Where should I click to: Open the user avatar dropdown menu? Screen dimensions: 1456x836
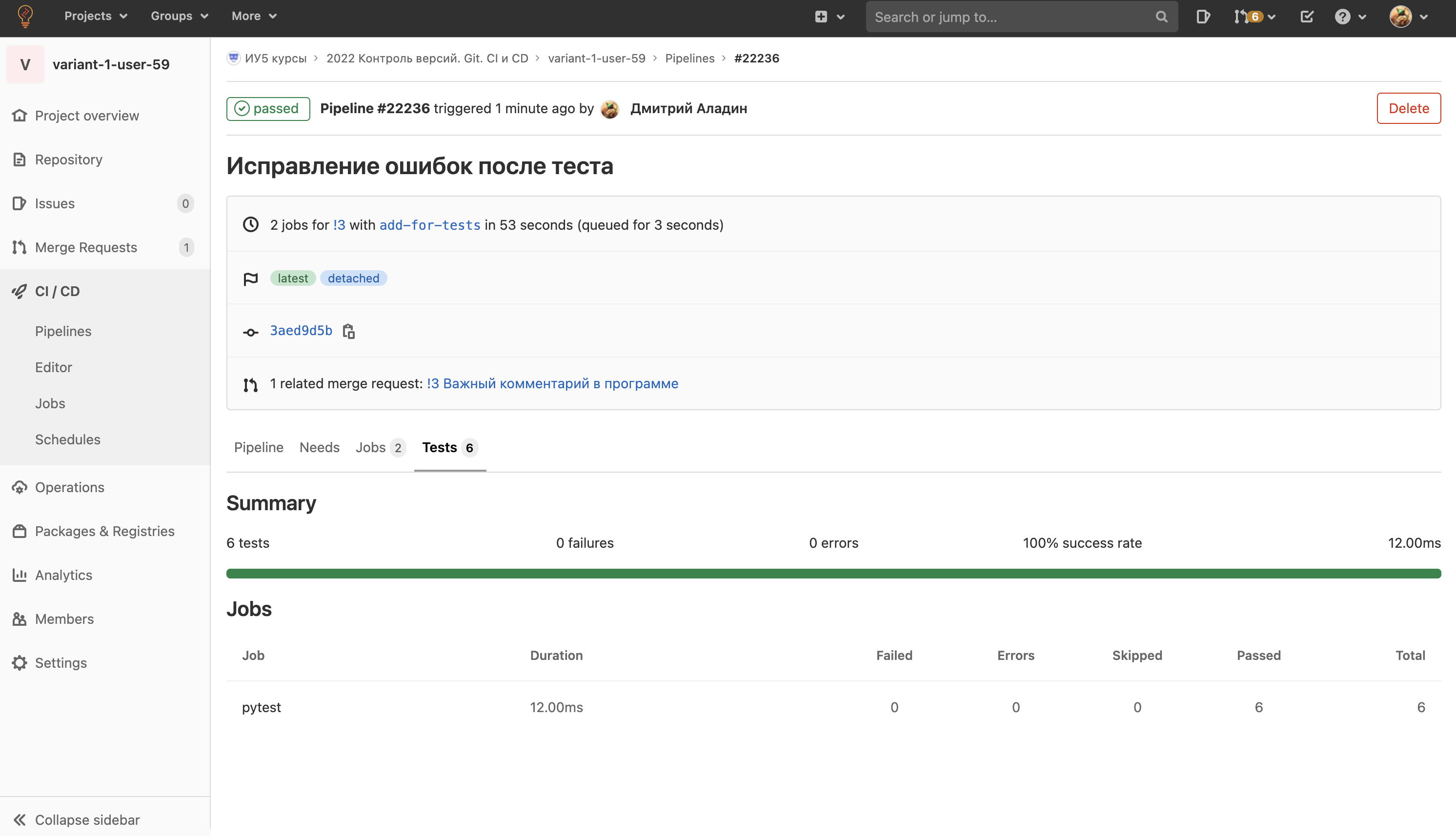[x=1408, y=17]
